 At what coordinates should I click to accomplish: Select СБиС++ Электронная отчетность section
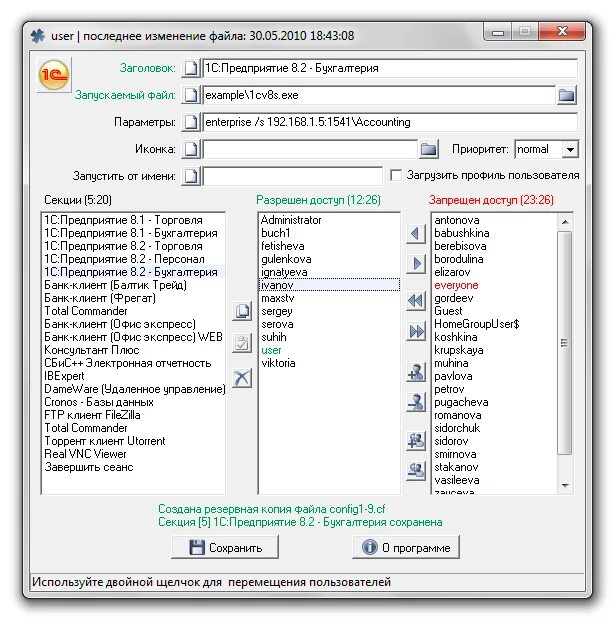[134, 363]
